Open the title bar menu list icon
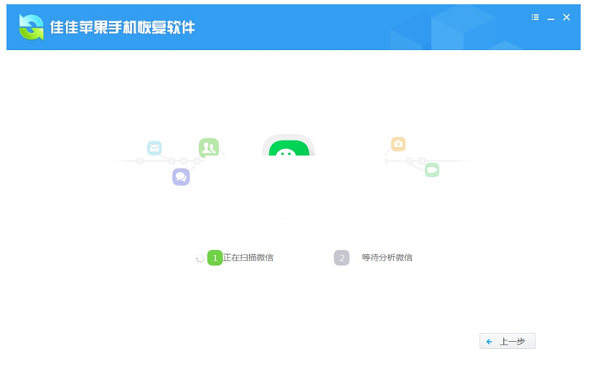The height and width of the screenshot is (372, 600). tap(535, 17)
